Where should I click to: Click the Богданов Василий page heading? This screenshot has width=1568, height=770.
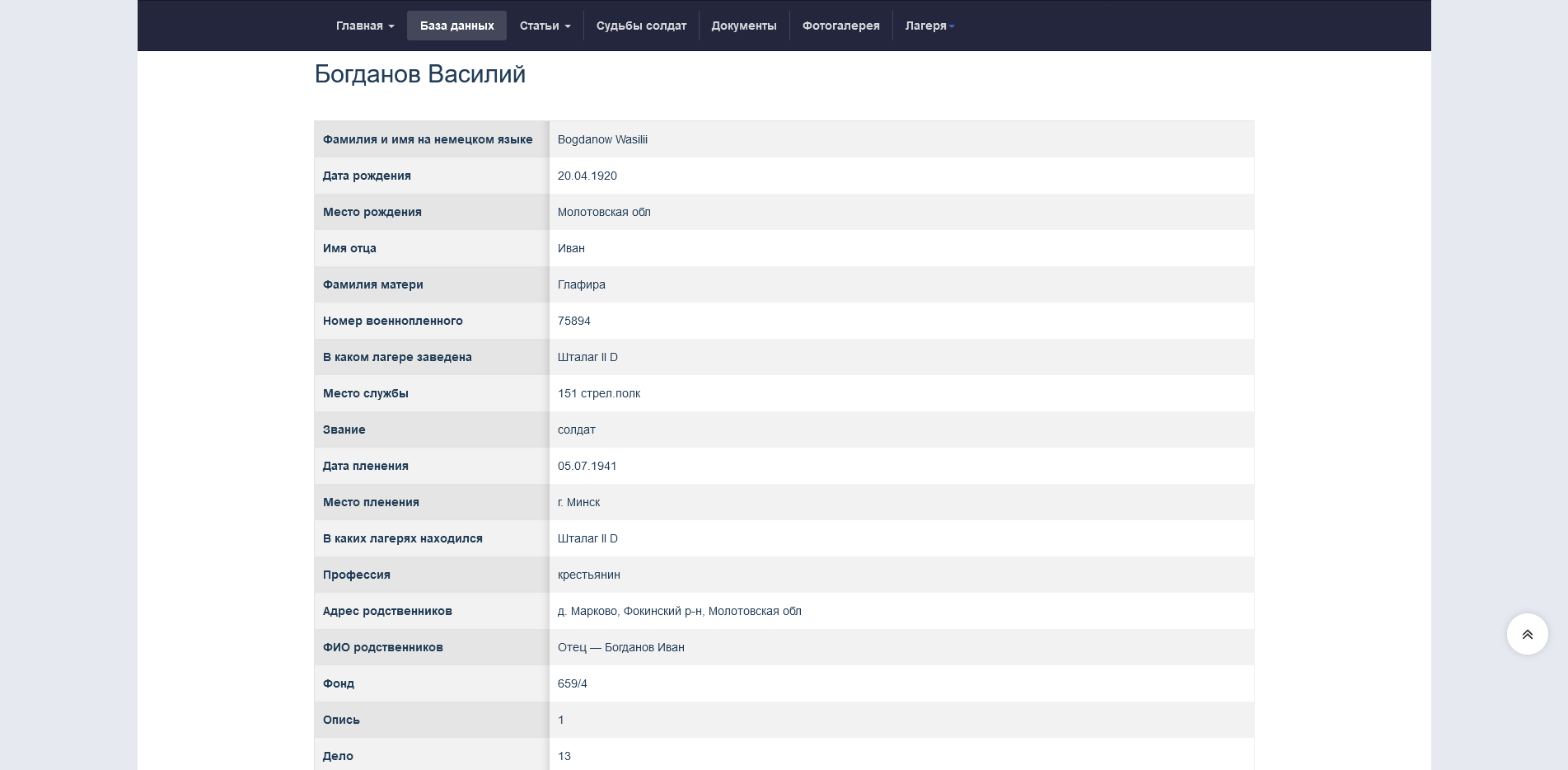click(x=419, y=74)
